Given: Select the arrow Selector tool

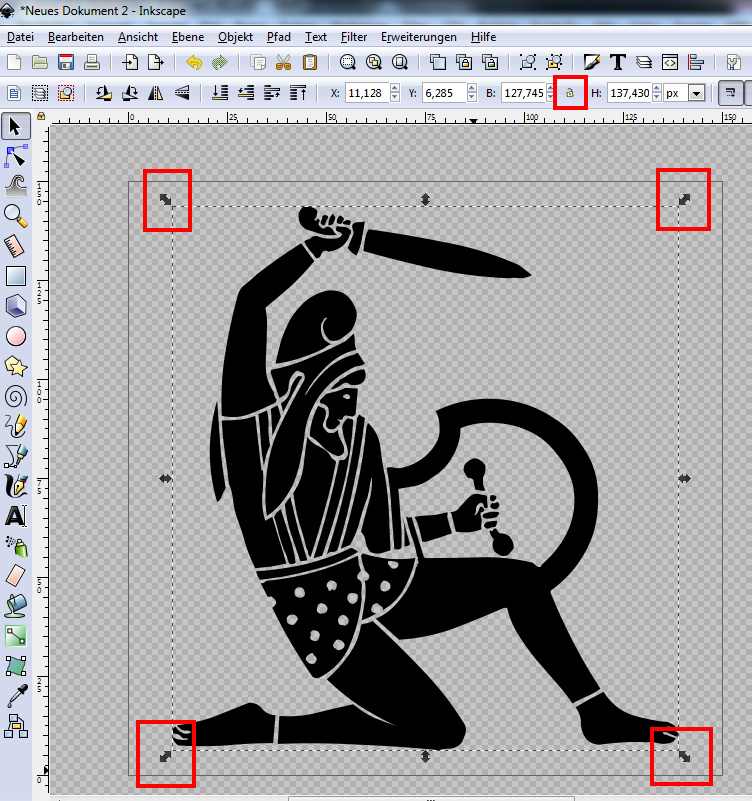Looking at the screenshot, I should tap(16, 126).
